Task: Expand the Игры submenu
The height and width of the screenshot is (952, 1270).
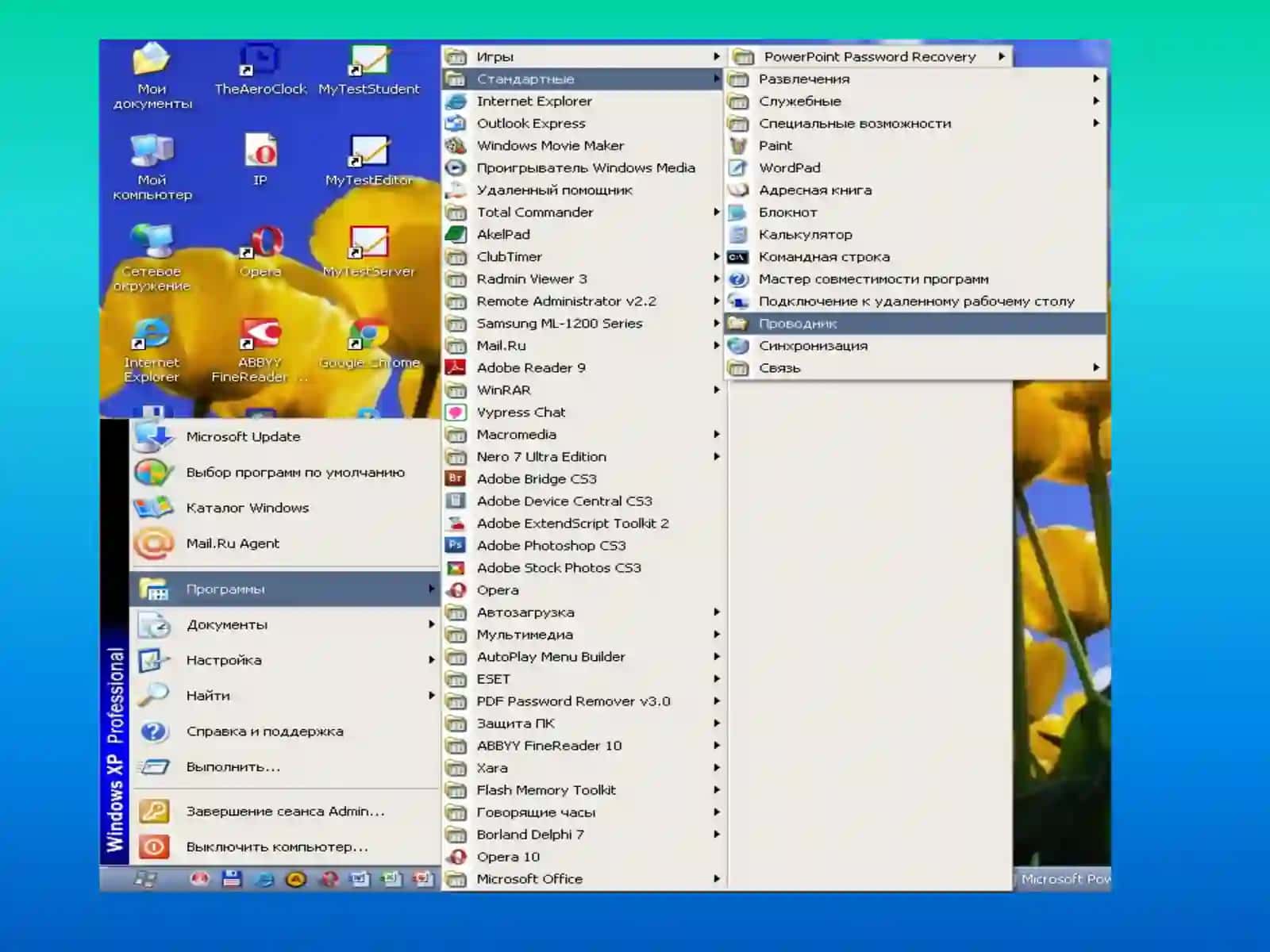Action: pyautogui.click(x=583, y=57)
